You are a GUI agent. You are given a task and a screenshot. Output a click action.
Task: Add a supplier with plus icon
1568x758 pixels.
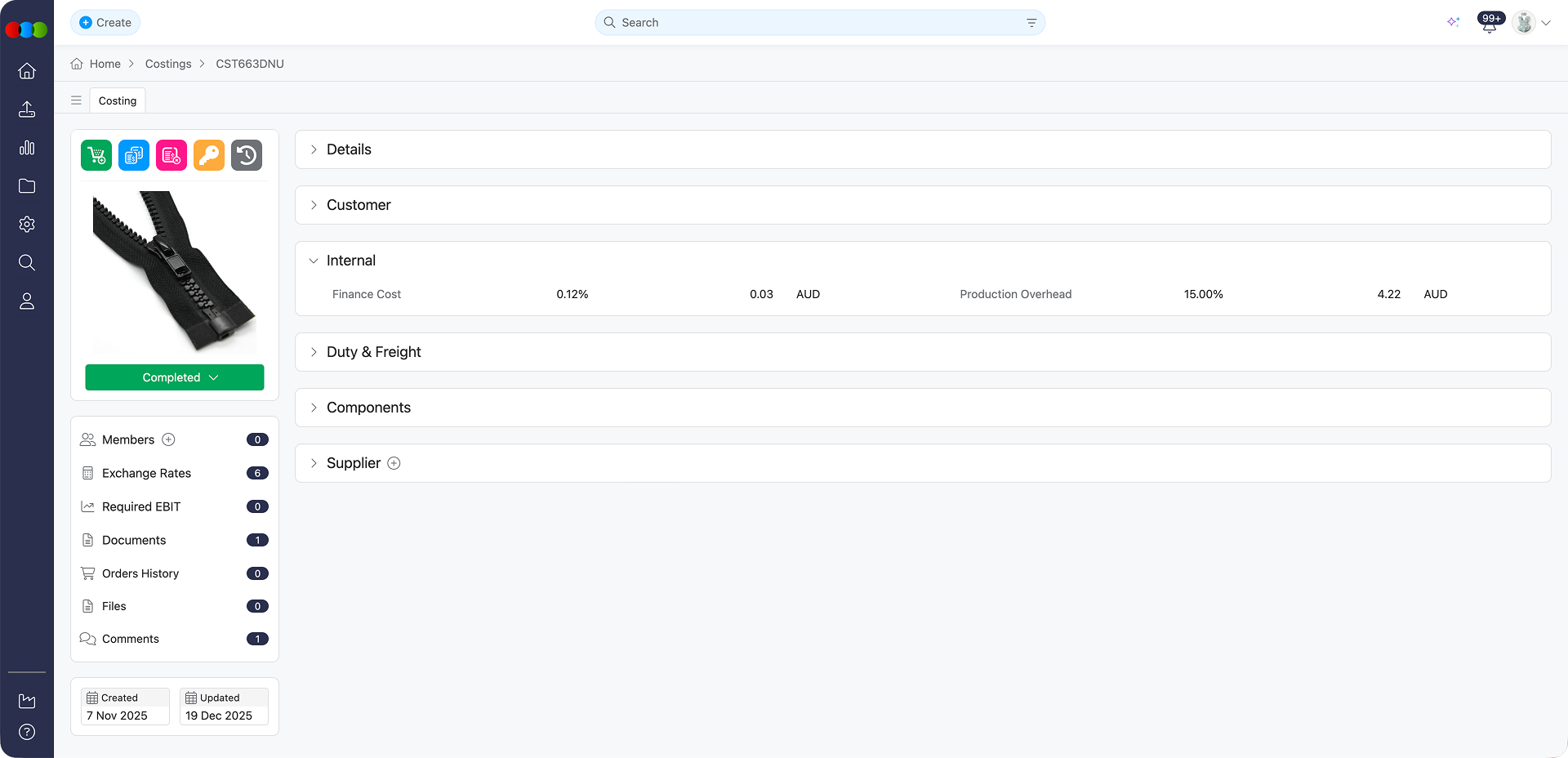click(x=394, y=463)
